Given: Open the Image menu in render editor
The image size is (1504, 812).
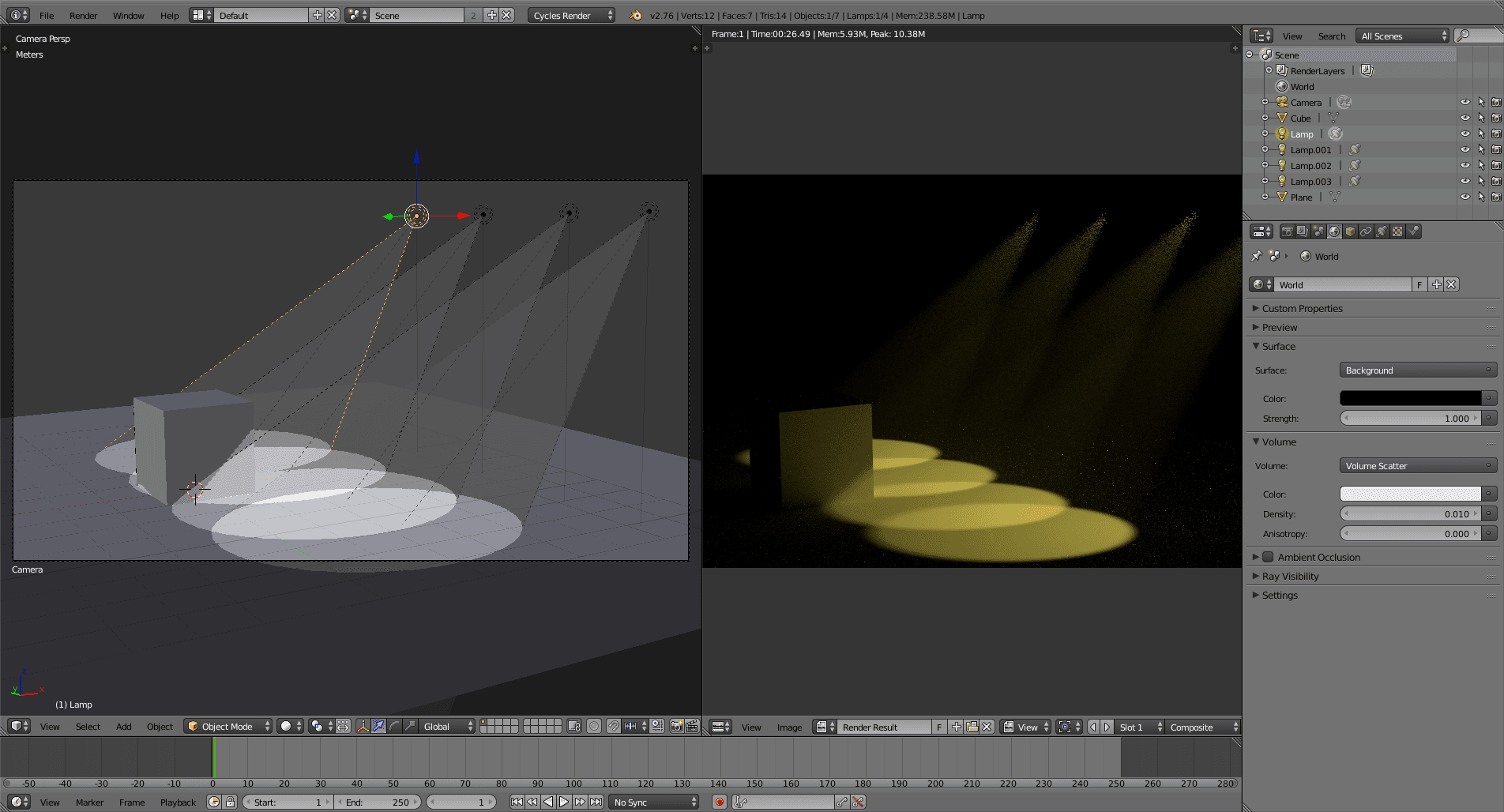Looking at the screenshot, I should [788, 727].
